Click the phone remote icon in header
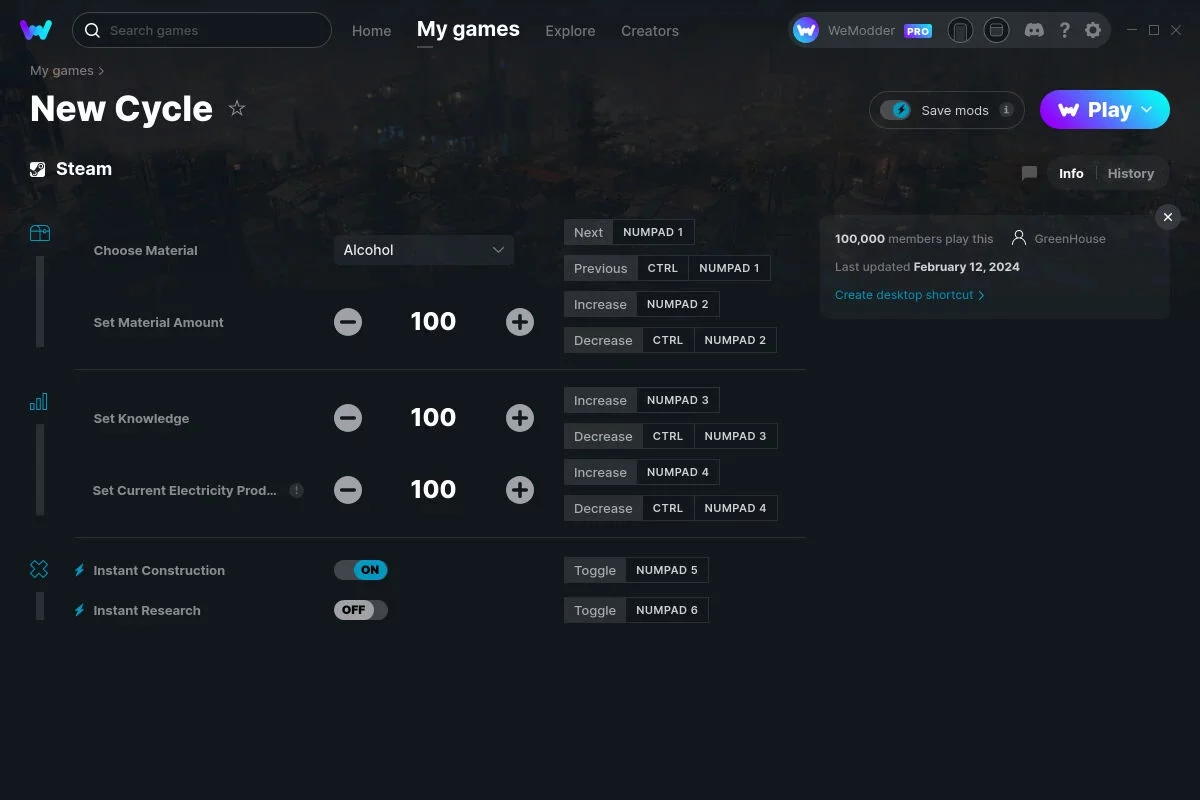The height and width of the screenshot is (800, 1200). pyautogui.click(x=960, y=30)
